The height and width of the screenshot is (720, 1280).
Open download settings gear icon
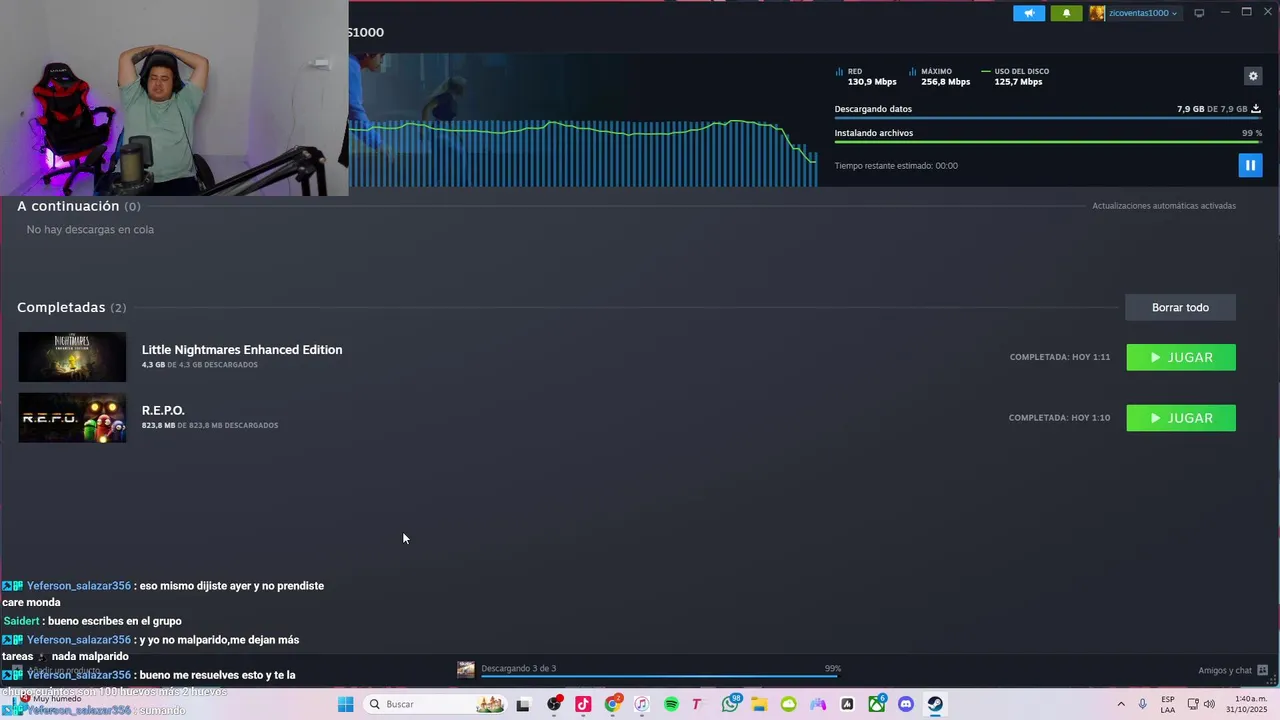click(x=1253, y=76)
